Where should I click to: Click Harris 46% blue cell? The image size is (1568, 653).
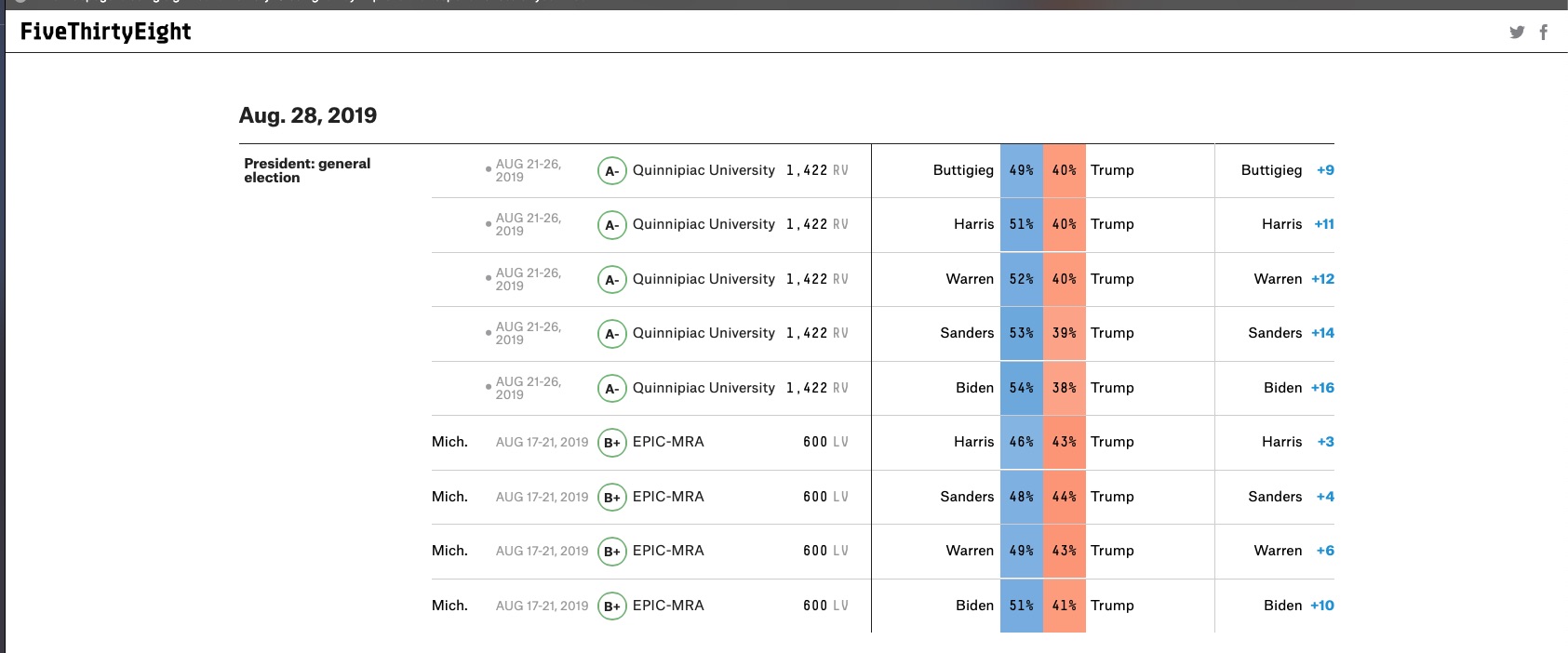[x=1022, y=442]
